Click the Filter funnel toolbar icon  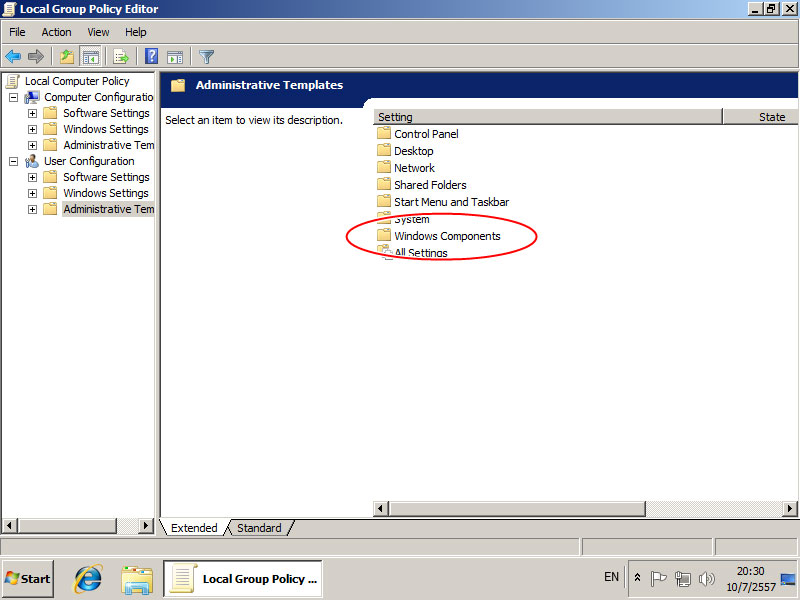click(206, 57)
